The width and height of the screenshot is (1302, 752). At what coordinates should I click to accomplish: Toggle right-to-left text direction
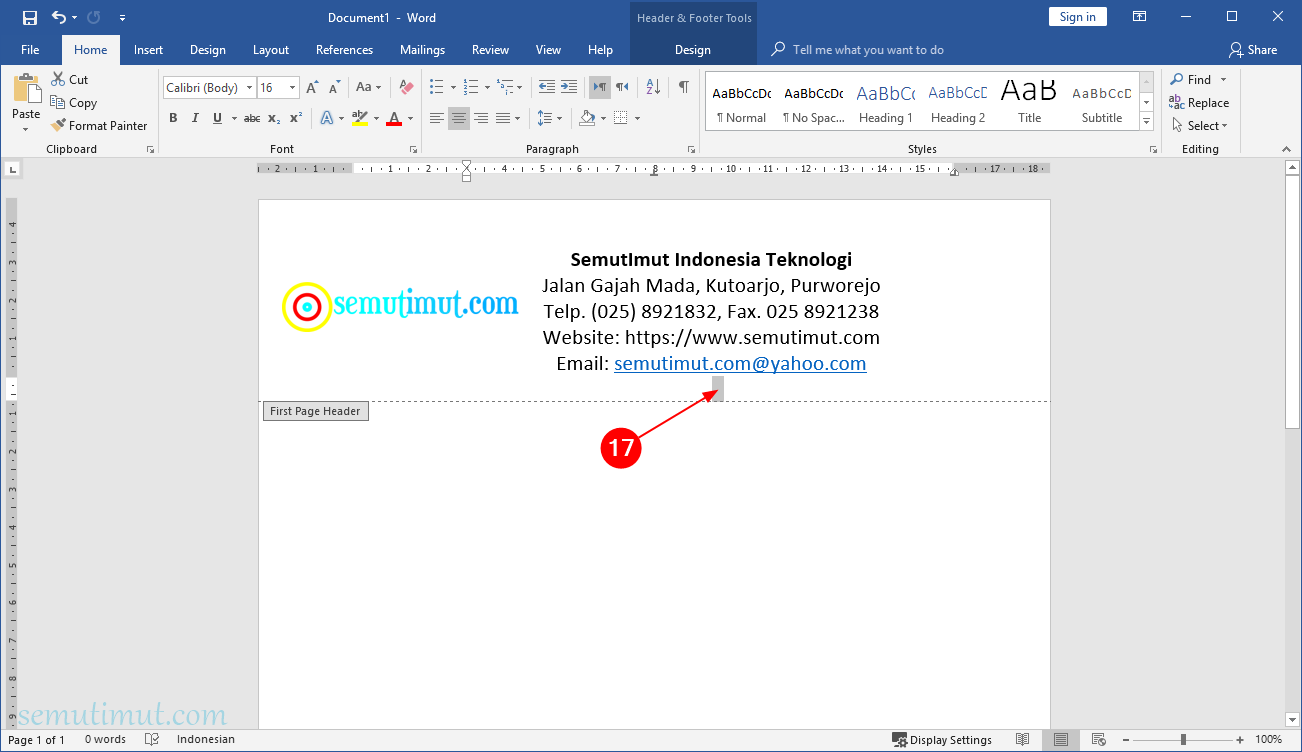(x=622, y=87)
